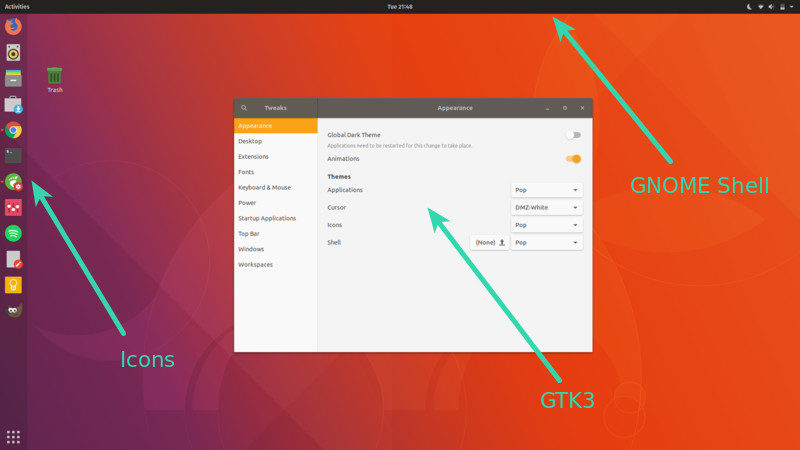Launch GIMP from the dock

(13, 310)
